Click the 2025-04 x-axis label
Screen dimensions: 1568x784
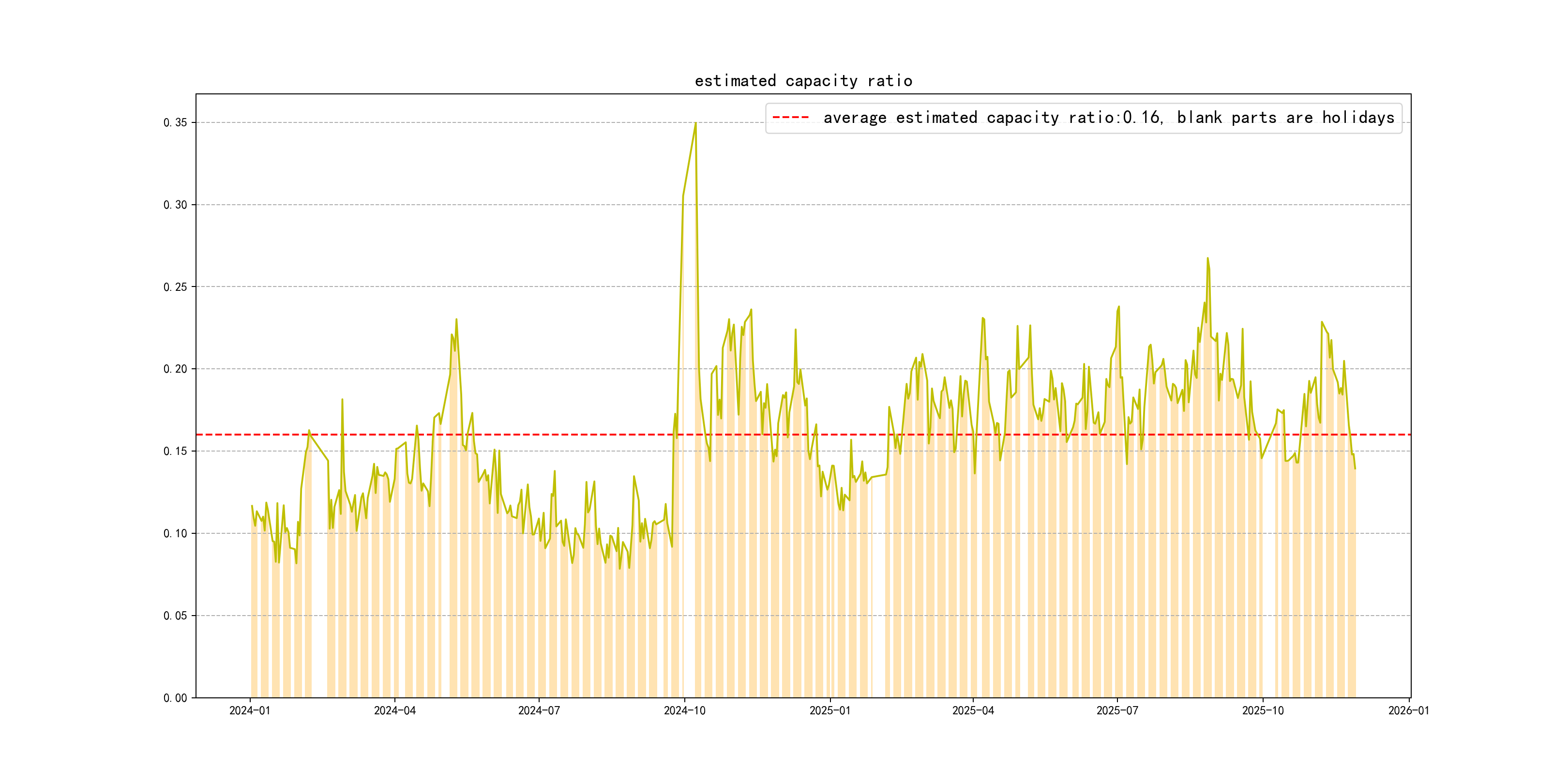tap(973, 711)
